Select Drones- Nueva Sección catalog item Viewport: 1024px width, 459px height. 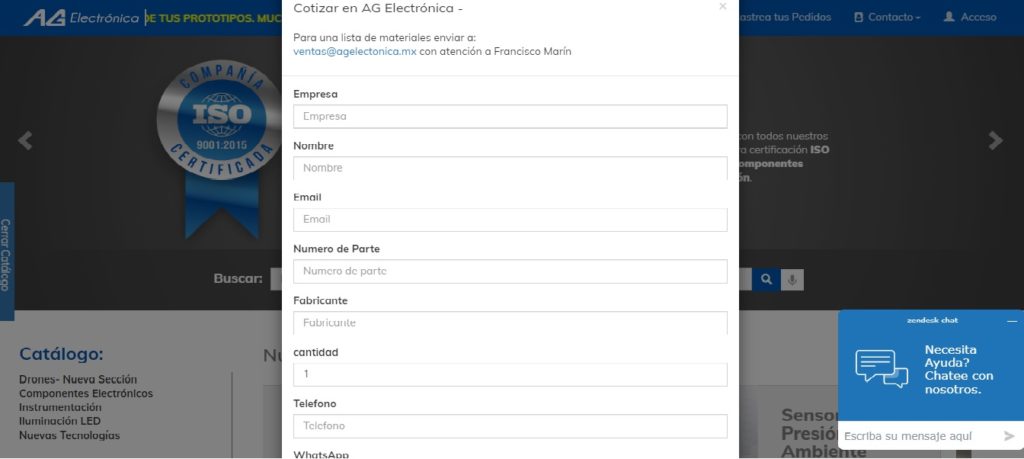(x=78, y=380)
